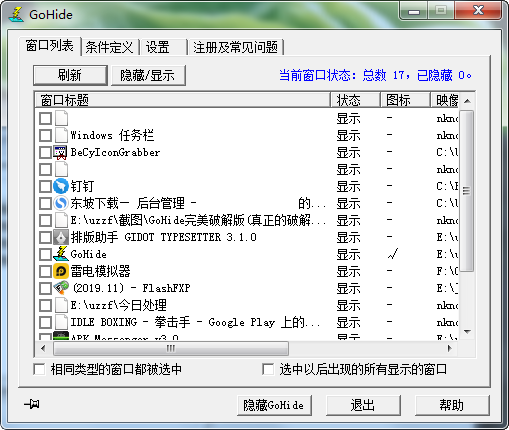Click the vertical scrollbar up arrow

[x=467, y=101]
